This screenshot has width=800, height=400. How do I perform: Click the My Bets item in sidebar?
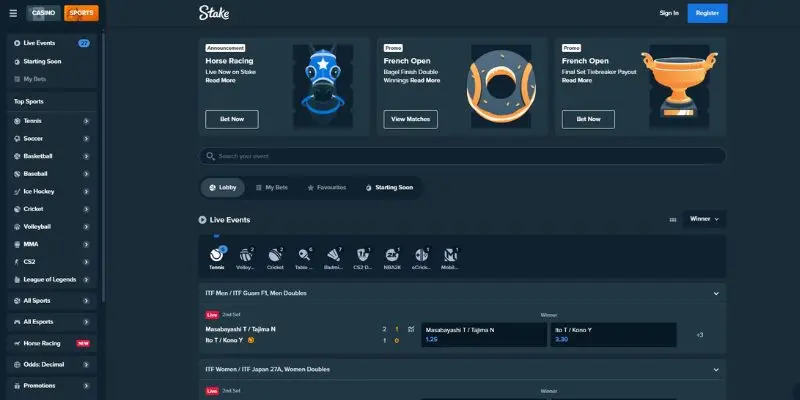(x=52, y=79)
